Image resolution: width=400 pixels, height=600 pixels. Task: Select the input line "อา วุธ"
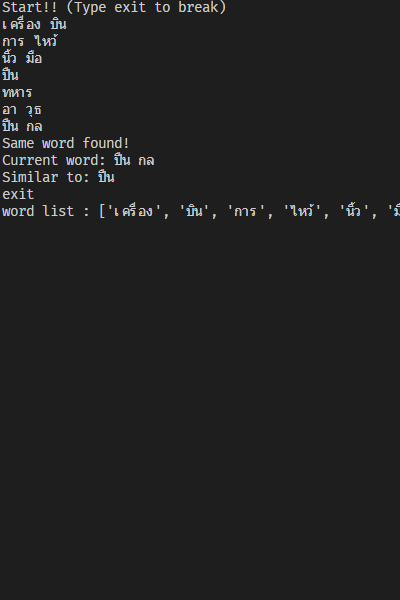22,110
